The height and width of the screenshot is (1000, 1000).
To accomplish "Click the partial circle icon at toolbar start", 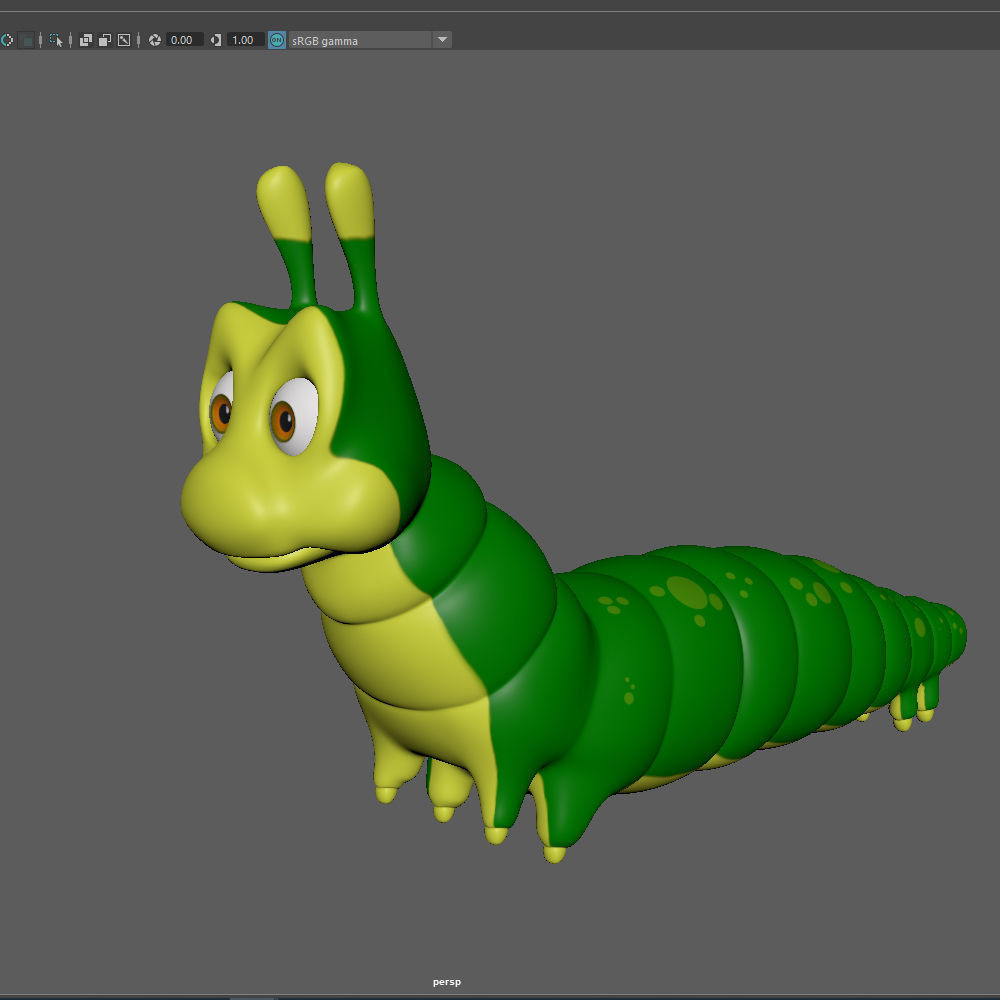I will tap(7, 40).
